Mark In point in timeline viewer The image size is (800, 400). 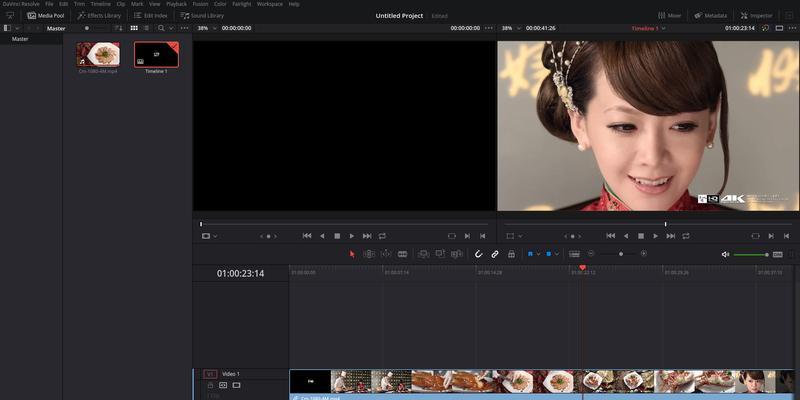click(771, 236)
